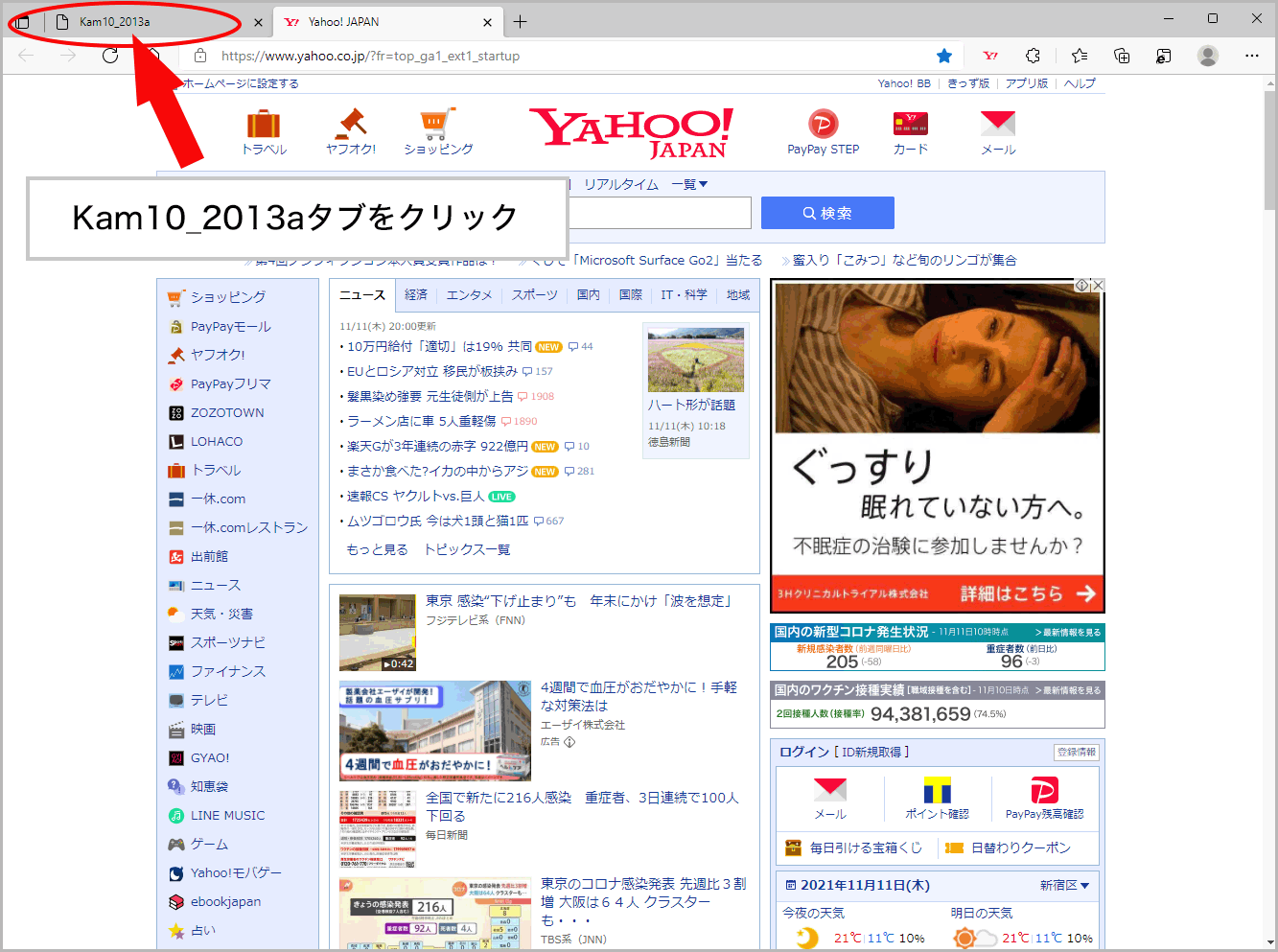The height and width of the screenshot is (952, 1278).
Task: Click the blue 検索 search button
Action: [x=827, y=213]
